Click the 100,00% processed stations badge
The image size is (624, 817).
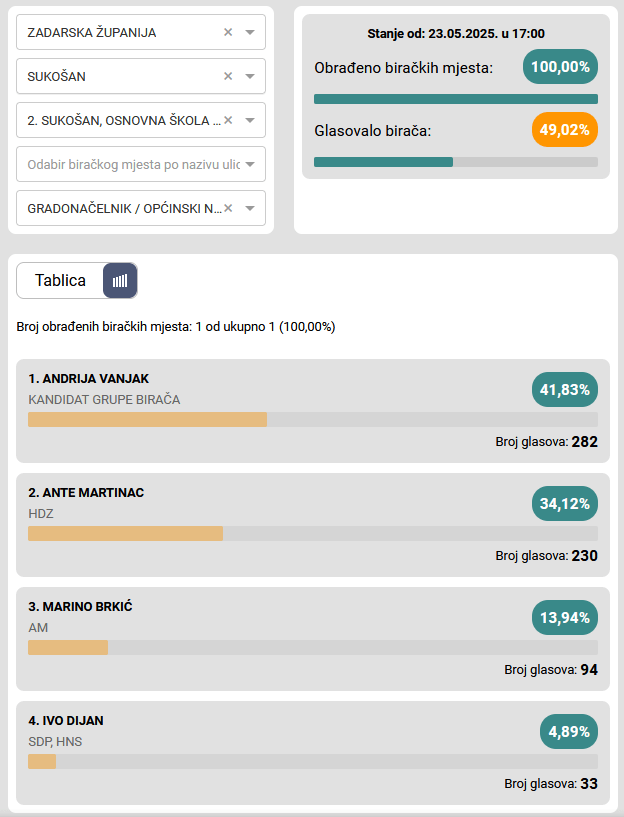coord(560,68)
